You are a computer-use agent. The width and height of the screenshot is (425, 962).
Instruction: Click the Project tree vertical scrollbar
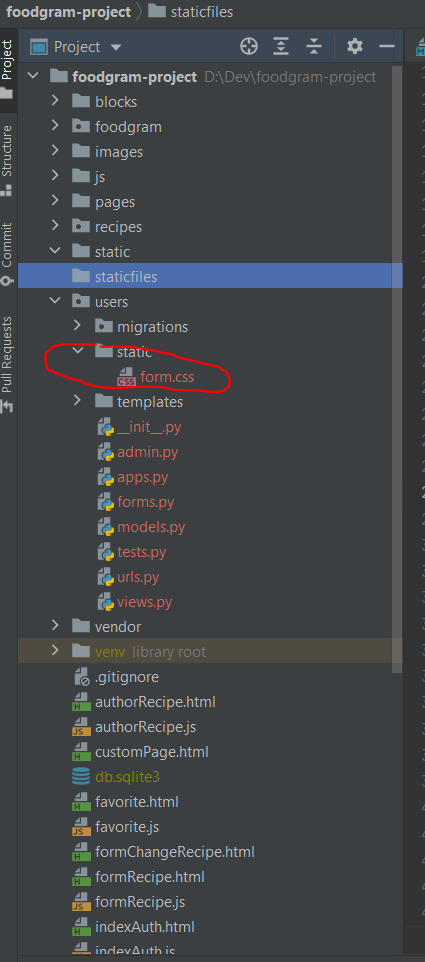397,368
